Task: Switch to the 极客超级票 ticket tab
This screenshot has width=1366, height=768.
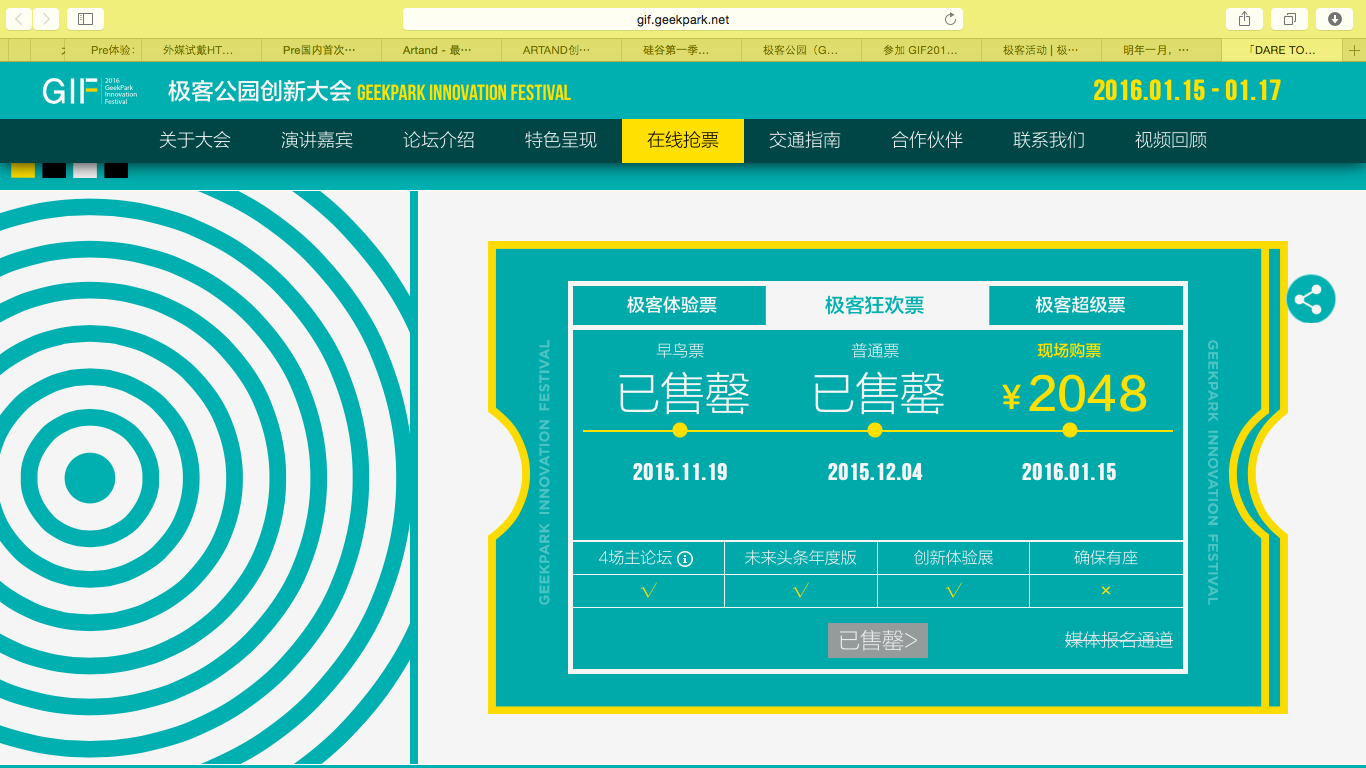Action: pyautogui.click(x=1086, y=305)
